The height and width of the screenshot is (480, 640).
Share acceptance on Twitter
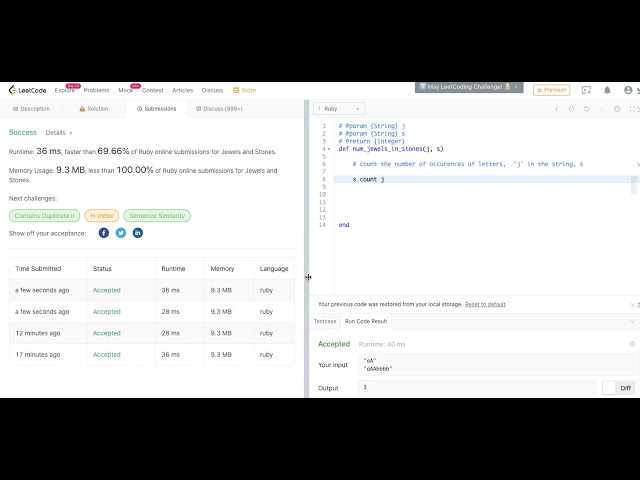(121, 233)
